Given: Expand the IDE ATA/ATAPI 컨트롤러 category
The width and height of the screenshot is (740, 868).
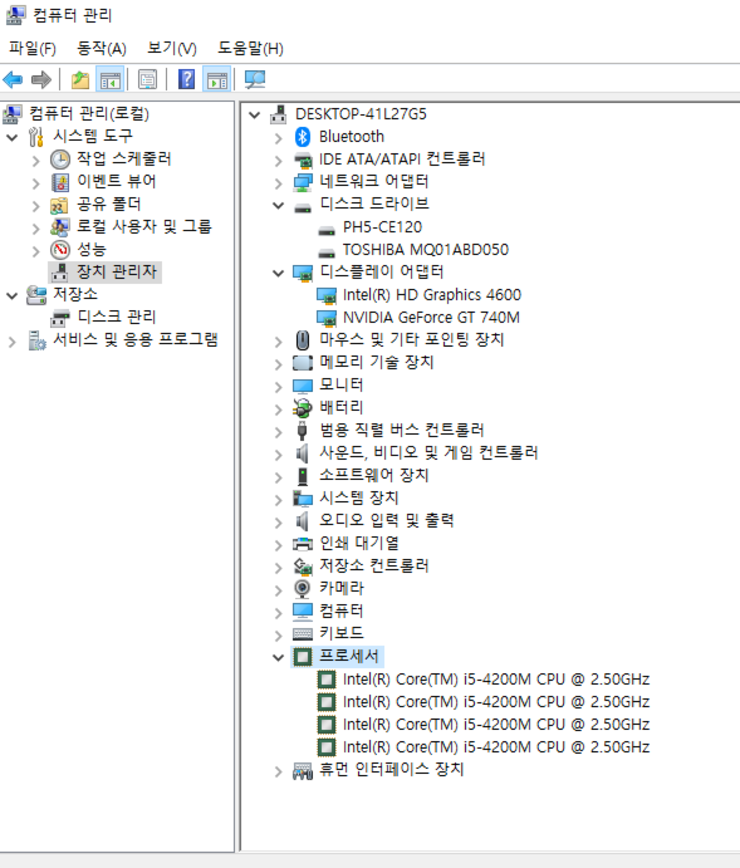Looking at the screenshot, I should (x=278, y=161).
